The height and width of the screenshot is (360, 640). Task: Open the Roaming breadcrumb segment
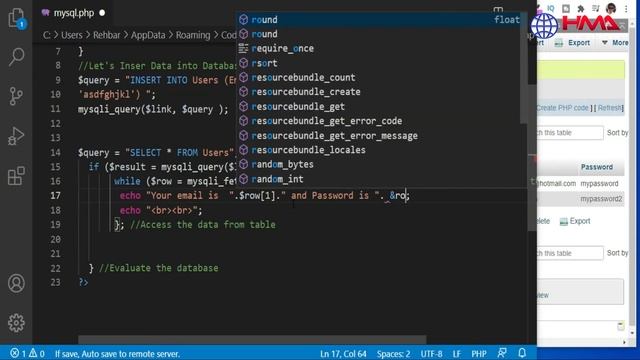pyautogui.click(x=193, y=35)
